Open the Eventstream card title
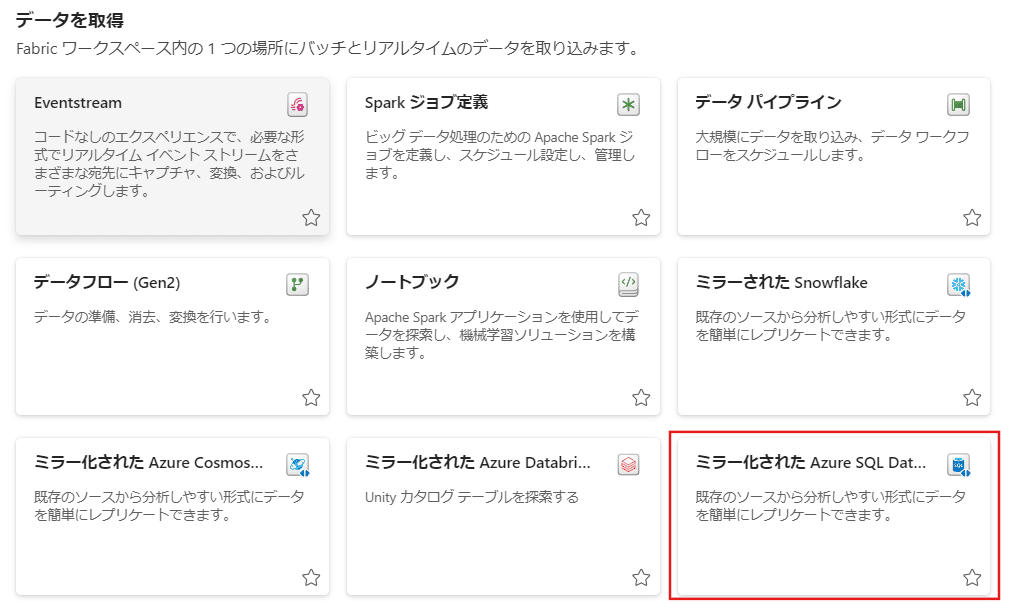This screenshot has height=612, width=1020. pyautogui.click(x=78, y=103)
